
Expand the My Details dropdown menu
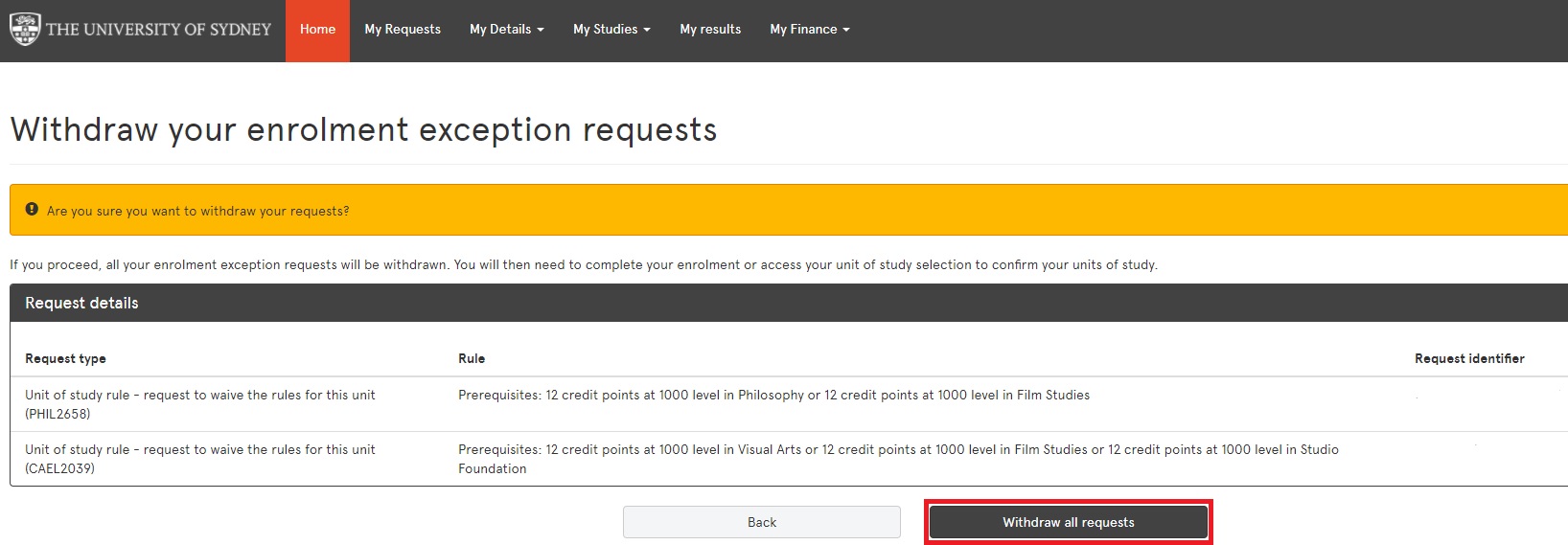(x=506, y=30)
